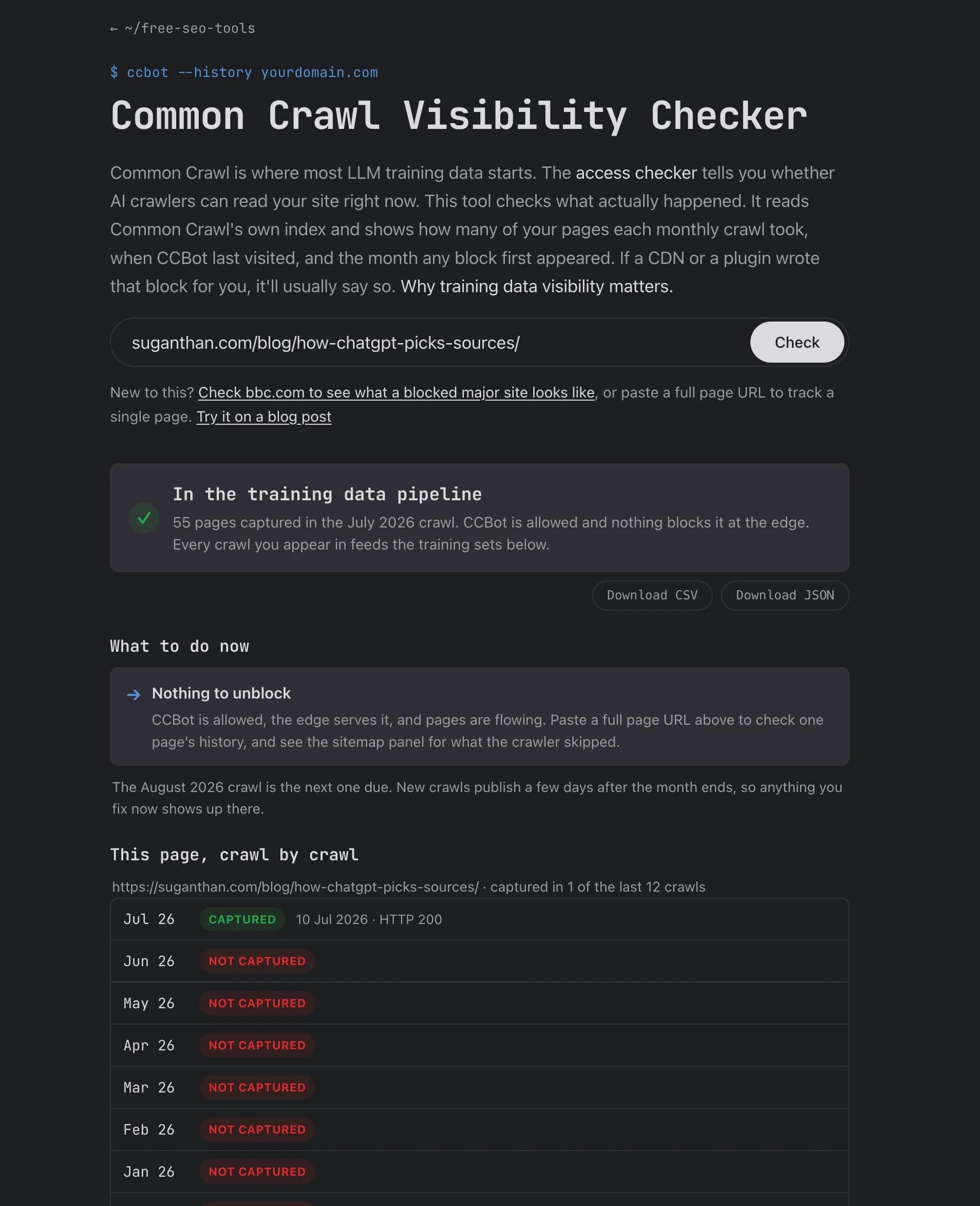
Task: Click the Check button
Action: click(797, 342)
